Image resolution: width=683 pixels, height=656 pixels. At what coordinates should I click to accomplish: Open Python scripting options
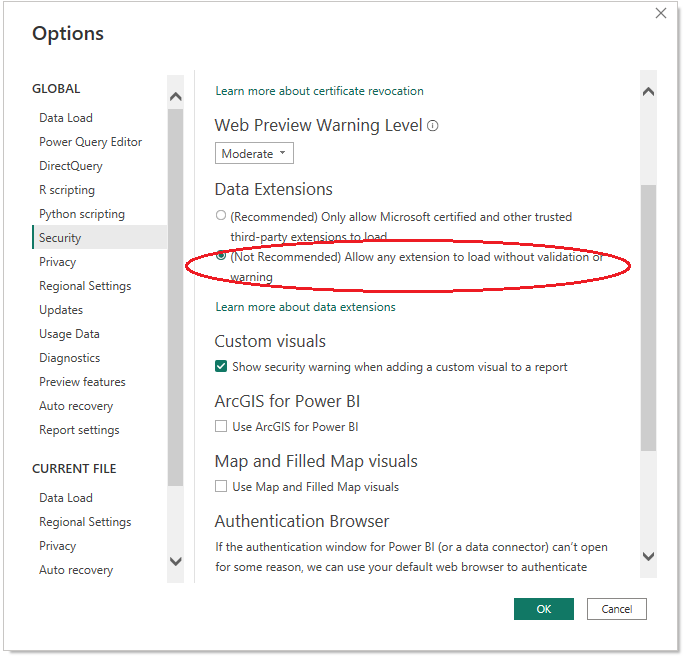pyautogui.click(x=82, y=214)
